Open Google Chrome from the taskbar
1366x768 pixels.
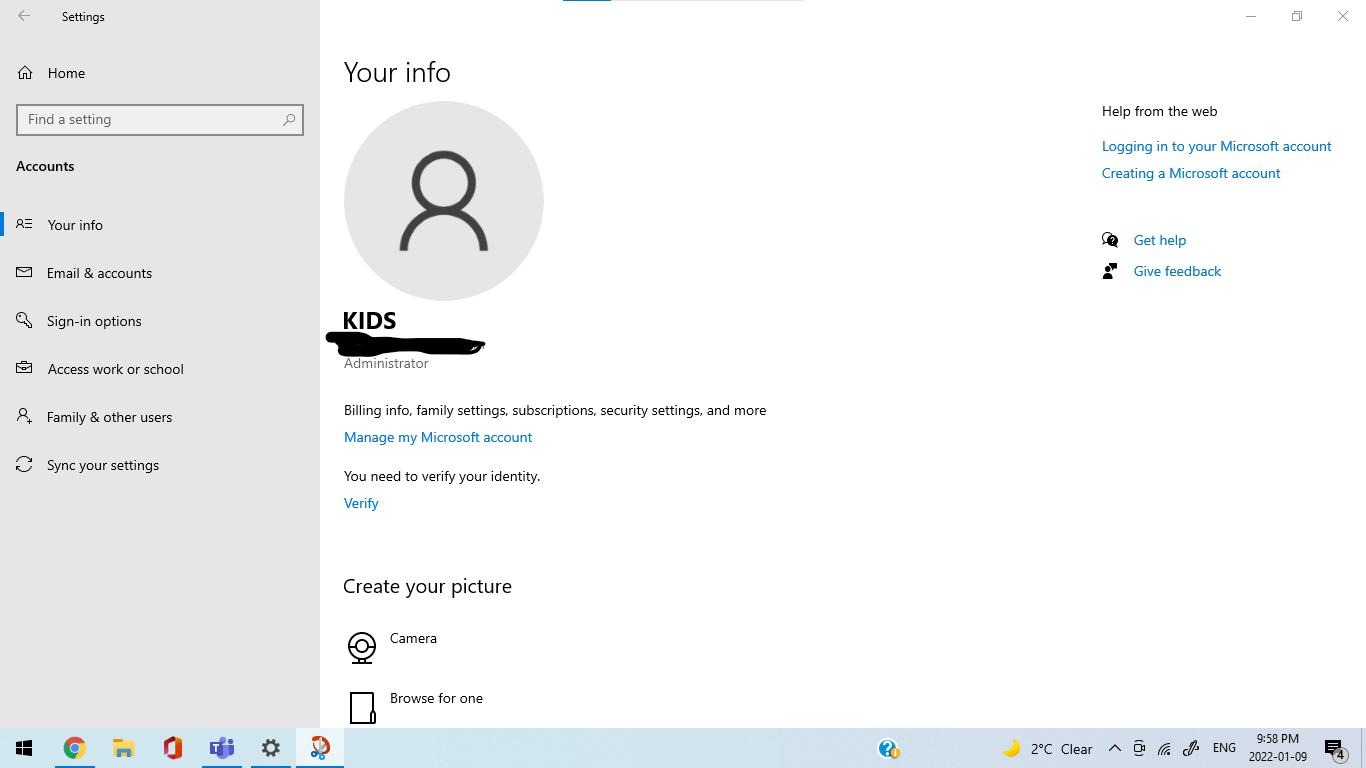pyautogui.click(x=74, y=748)
